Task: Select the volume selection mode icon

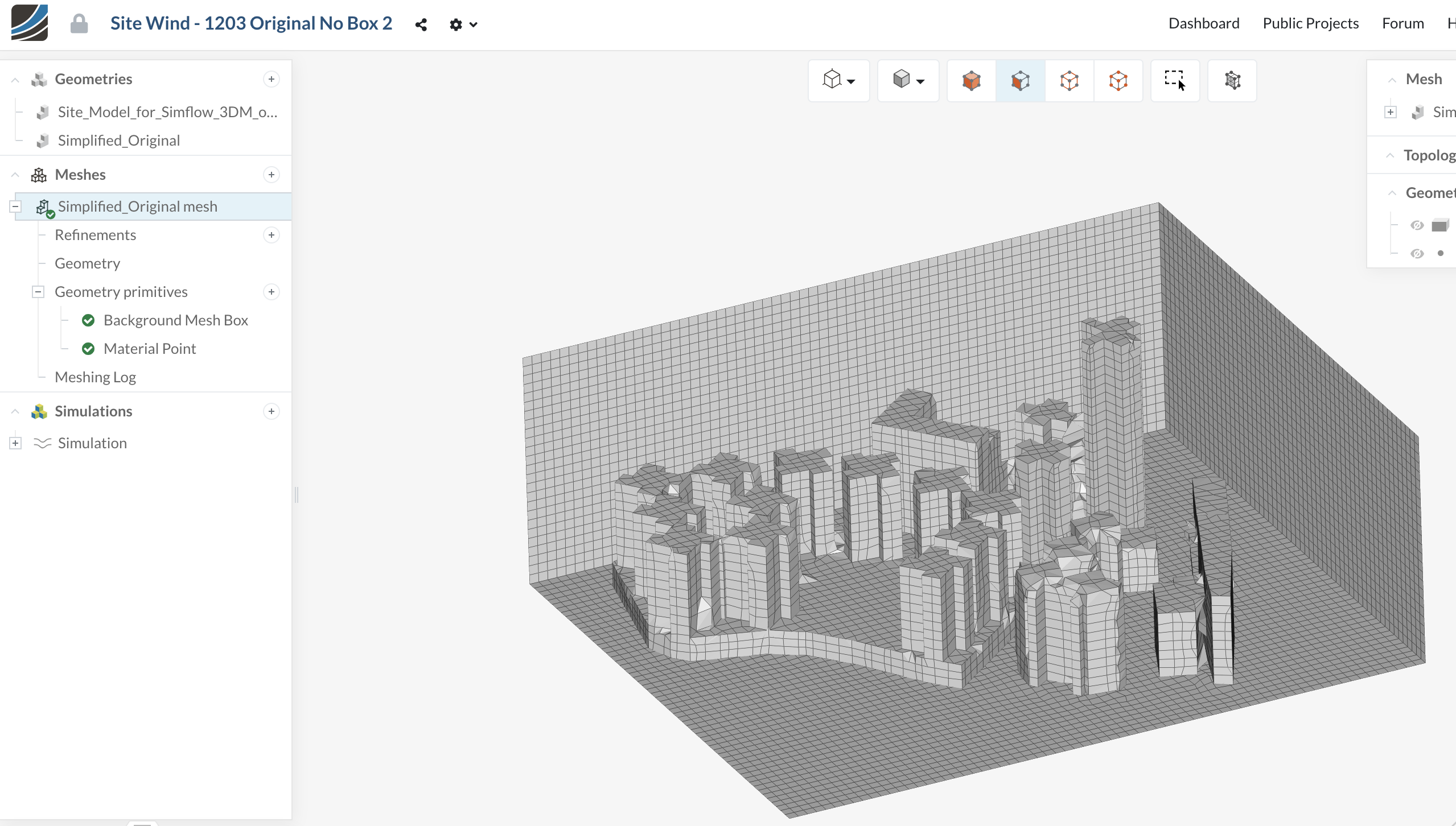Action: (971, 80)
